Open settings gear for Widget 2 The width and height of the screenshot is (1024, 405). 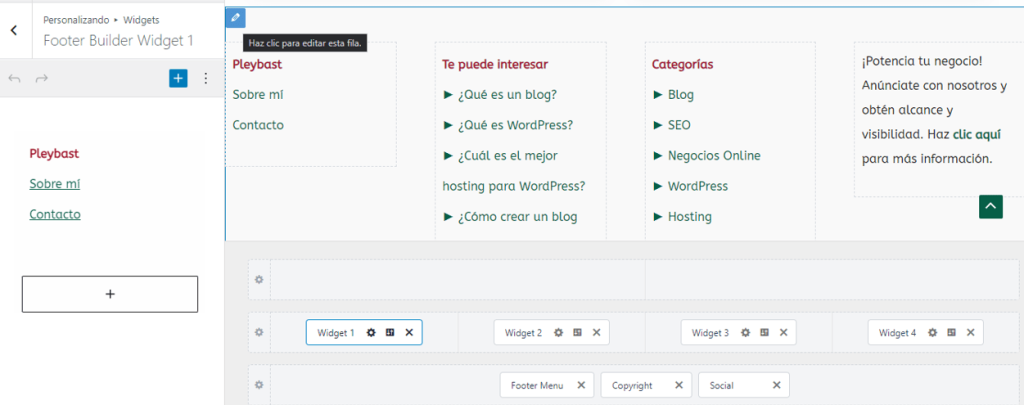click(x=558, y=332)
